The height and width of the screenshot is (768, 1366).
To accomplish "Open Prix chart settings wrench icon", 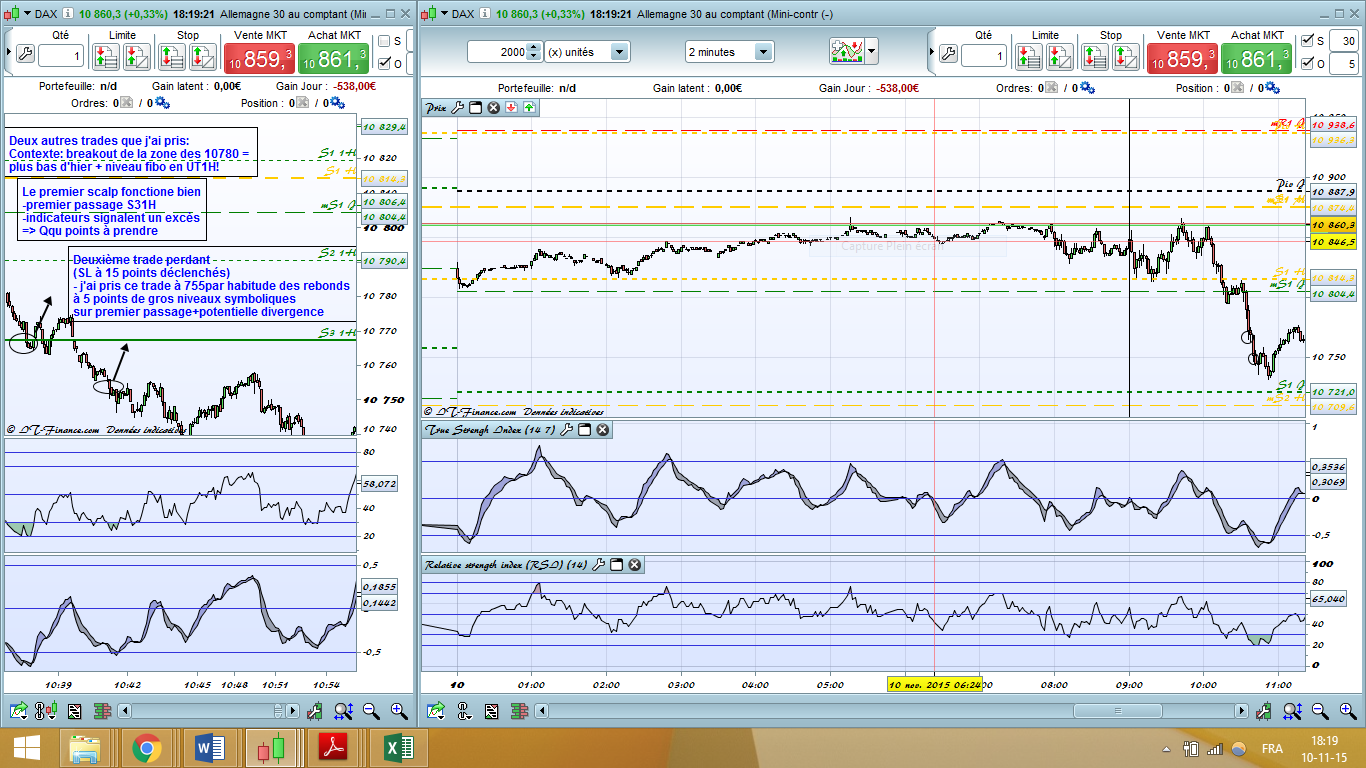I will coord(458,107).
